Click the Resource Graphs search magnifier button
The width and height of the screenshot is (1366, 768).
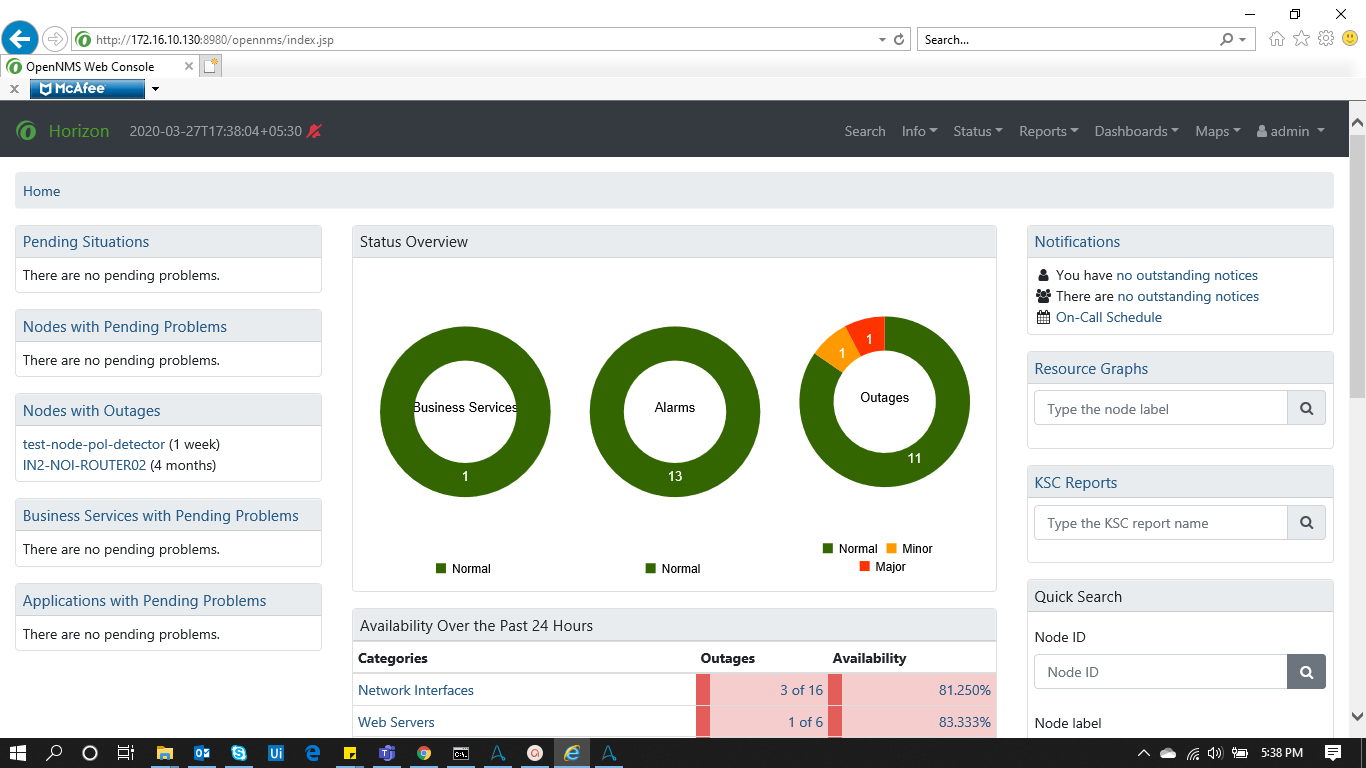tap(1306, 409)
